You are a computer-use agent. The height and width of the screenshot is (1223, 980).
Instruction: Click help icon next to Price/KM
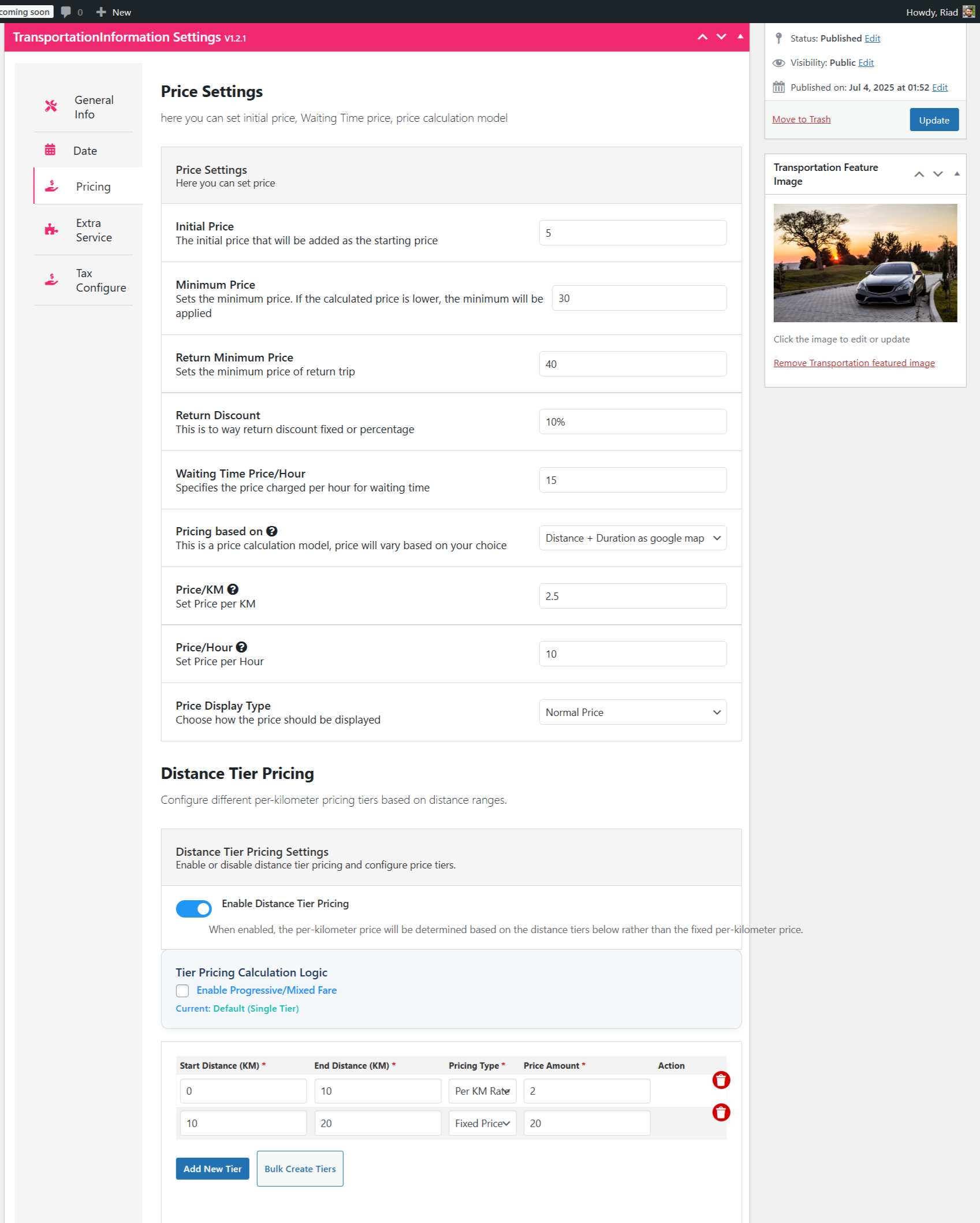tap(233, 589)
